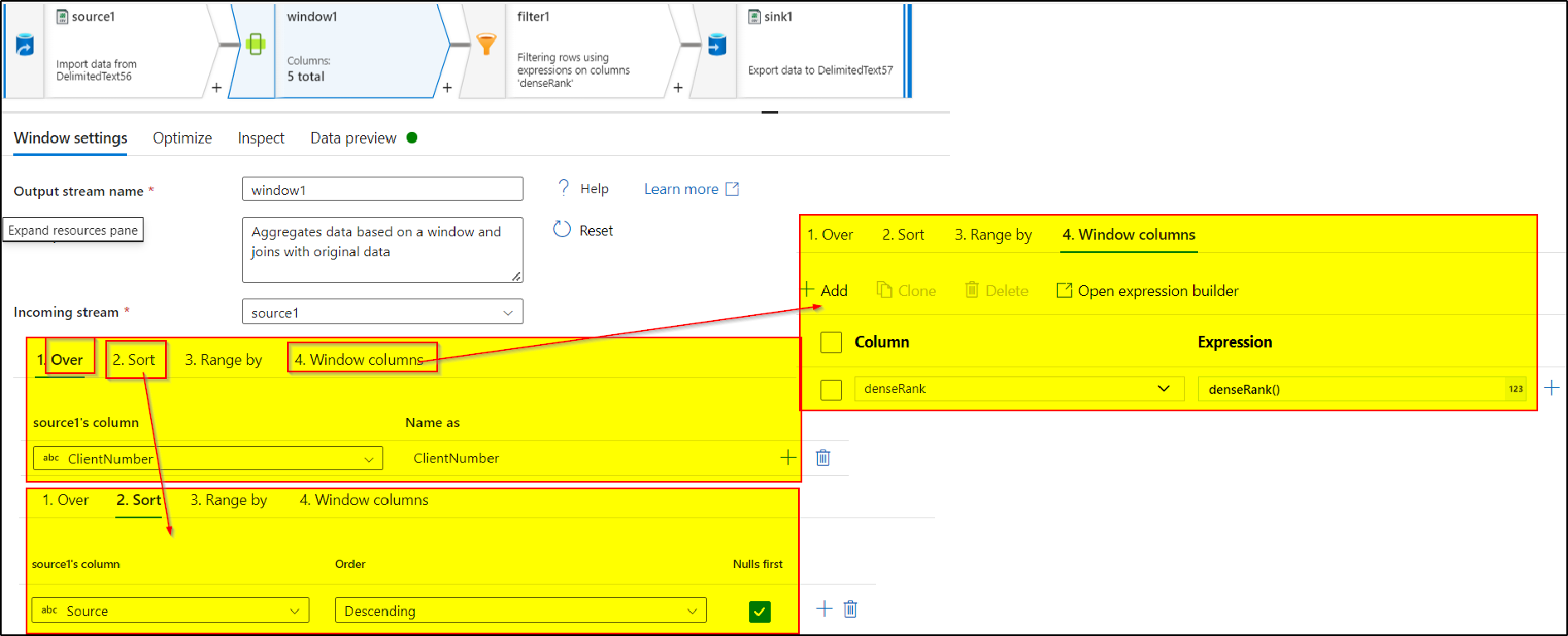Click the 123 type icon in denseRank() expression
Image resolution: width=1568 pixels, height=636 pixels.
coord(1516,389)
